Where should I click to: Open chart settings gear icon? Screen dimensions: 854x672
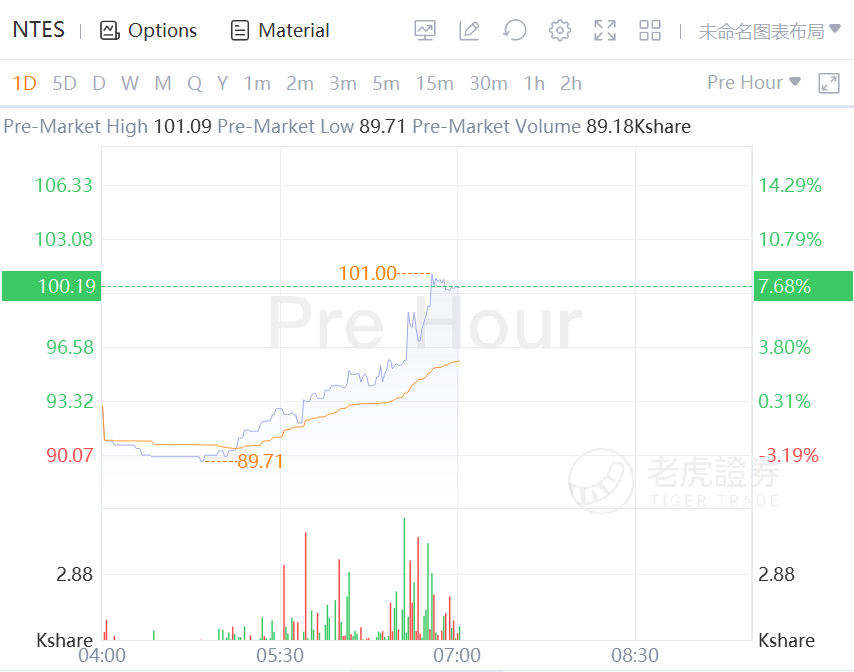coord(559,31)
